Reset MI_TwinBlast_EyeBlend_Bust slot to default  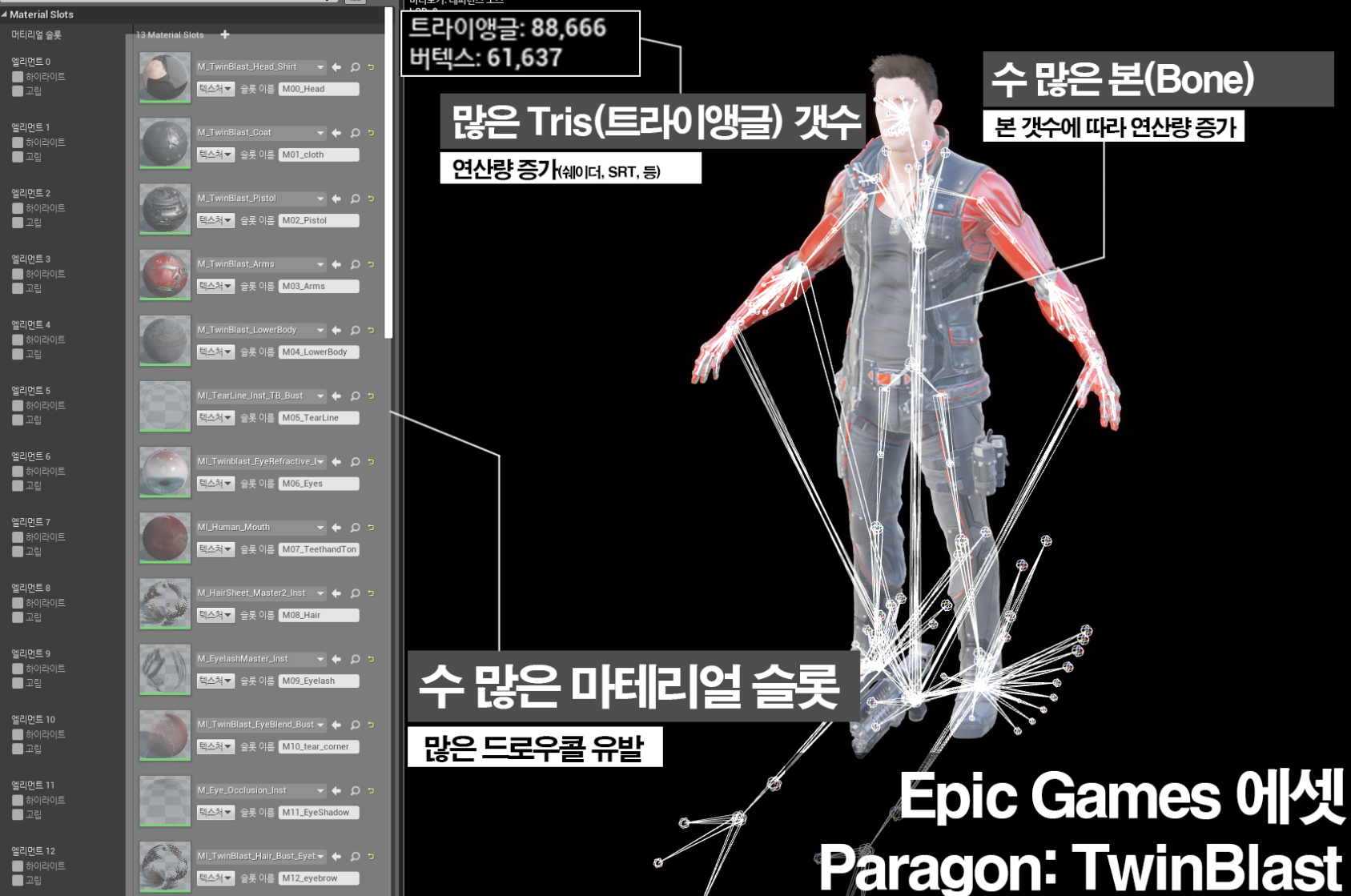[371, 725]
